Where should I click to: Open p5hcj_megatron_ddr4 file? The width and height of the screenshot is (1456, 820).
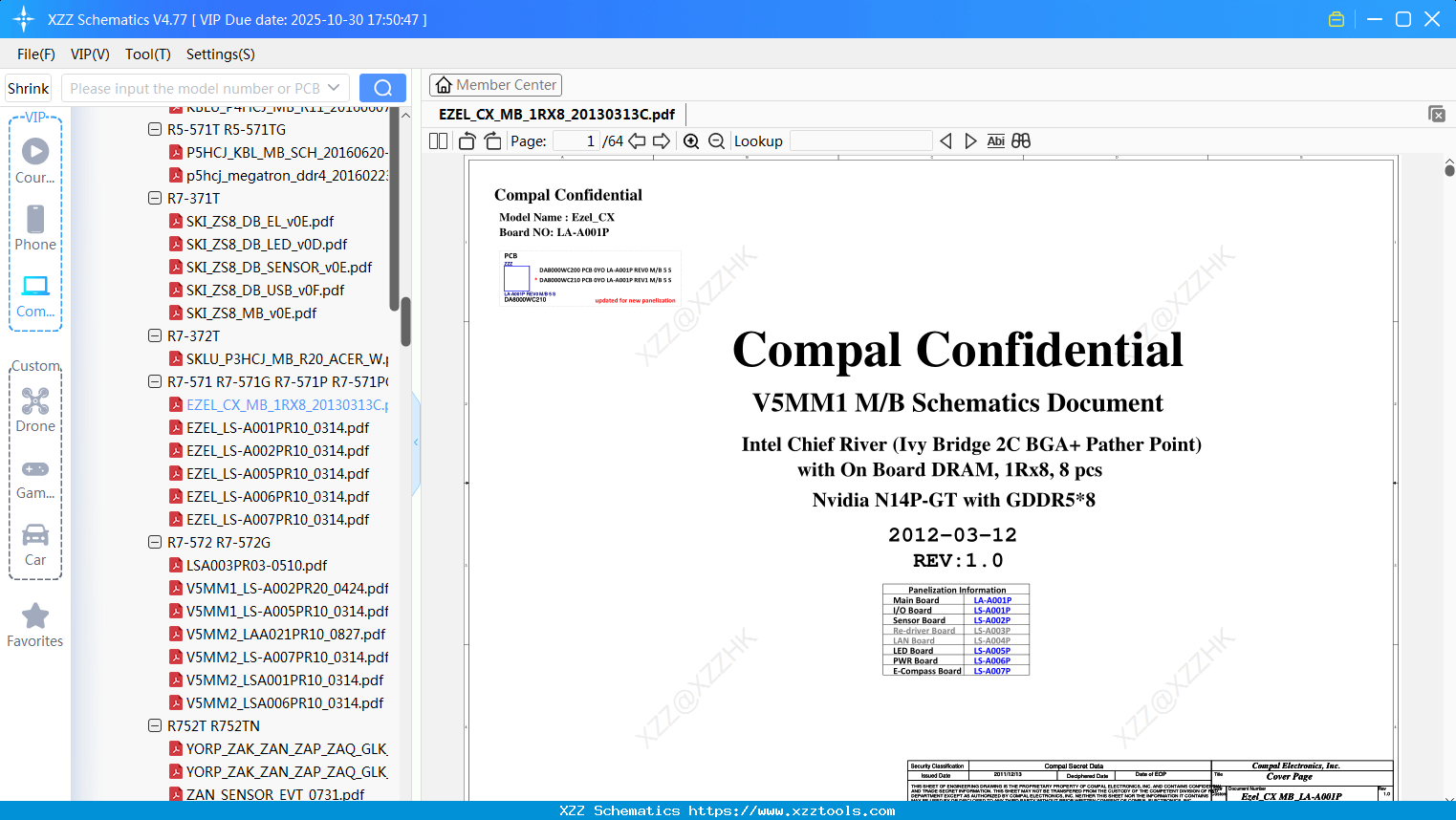coord(278,175)
